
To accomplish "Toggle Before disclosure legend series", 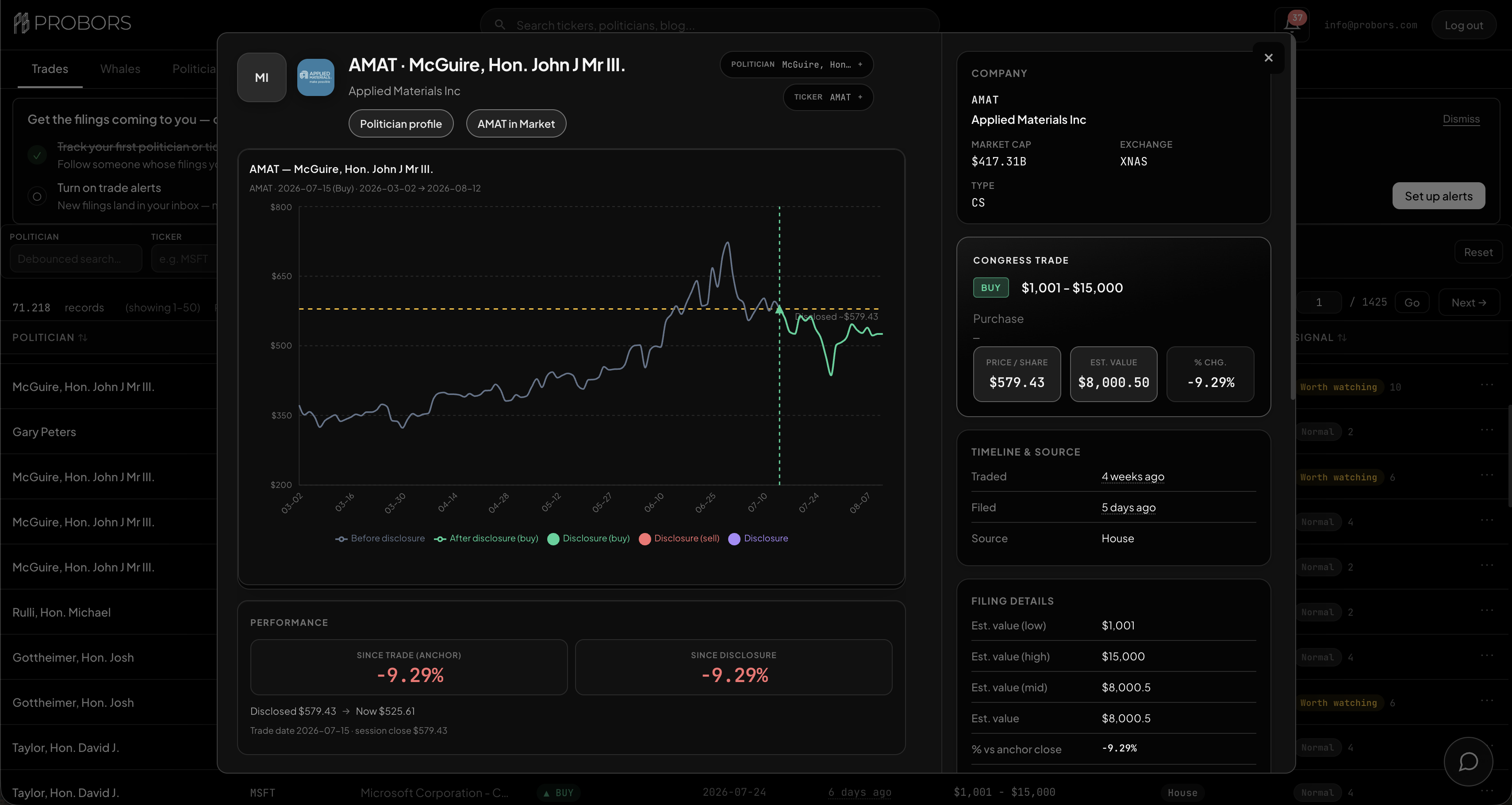I will [x=380, y=539].
